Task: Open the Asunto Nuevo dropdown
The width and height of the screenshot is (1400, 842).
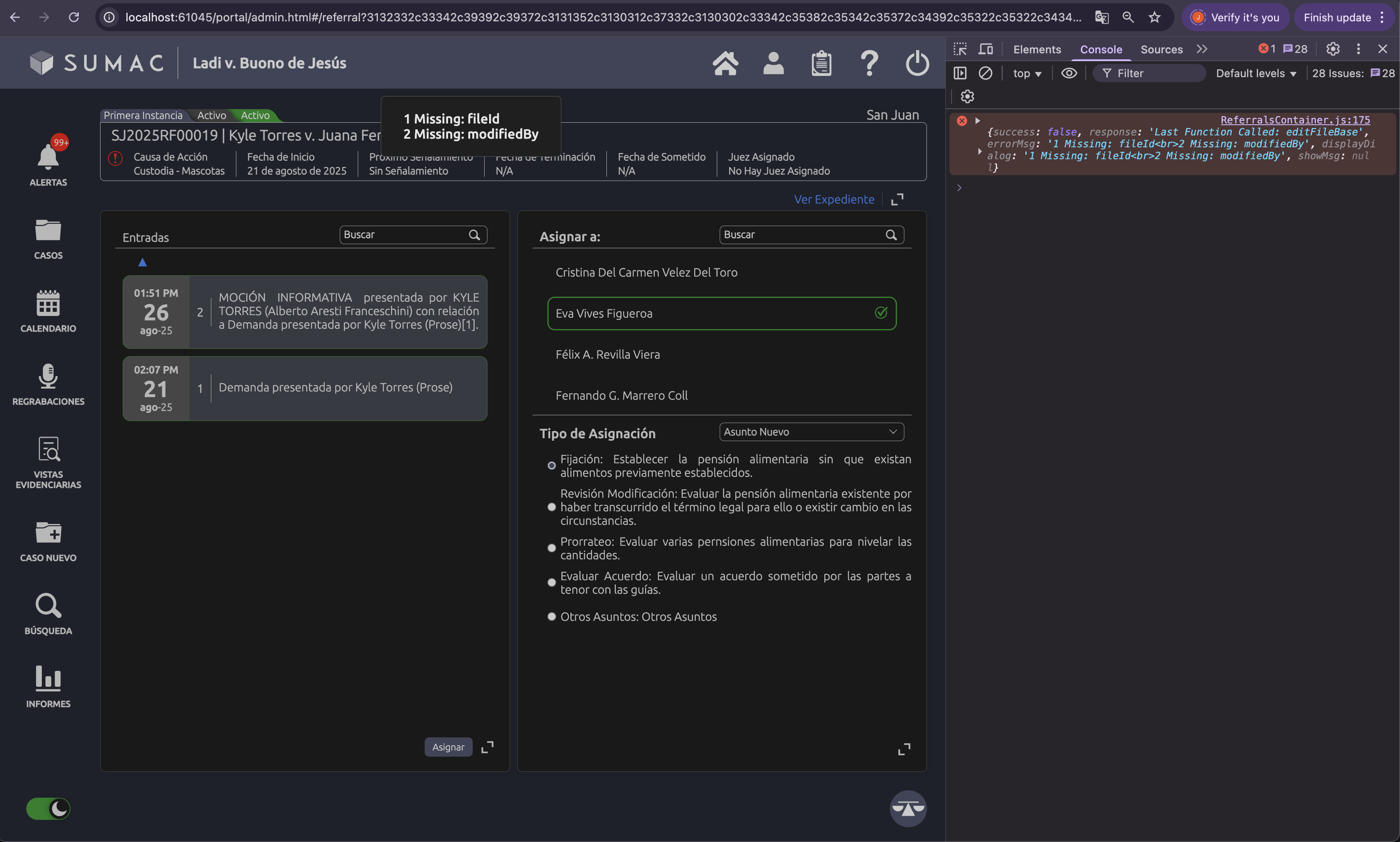Action: (811, 432)
